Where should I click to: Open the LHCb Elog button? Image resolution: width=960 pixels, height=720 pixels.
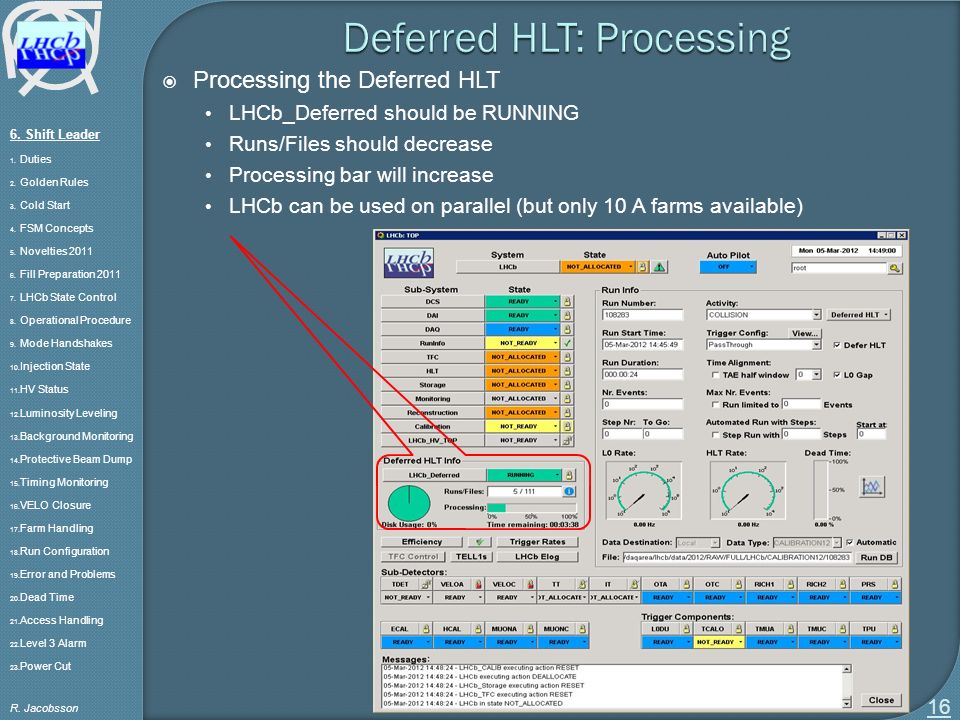point(537,557)
